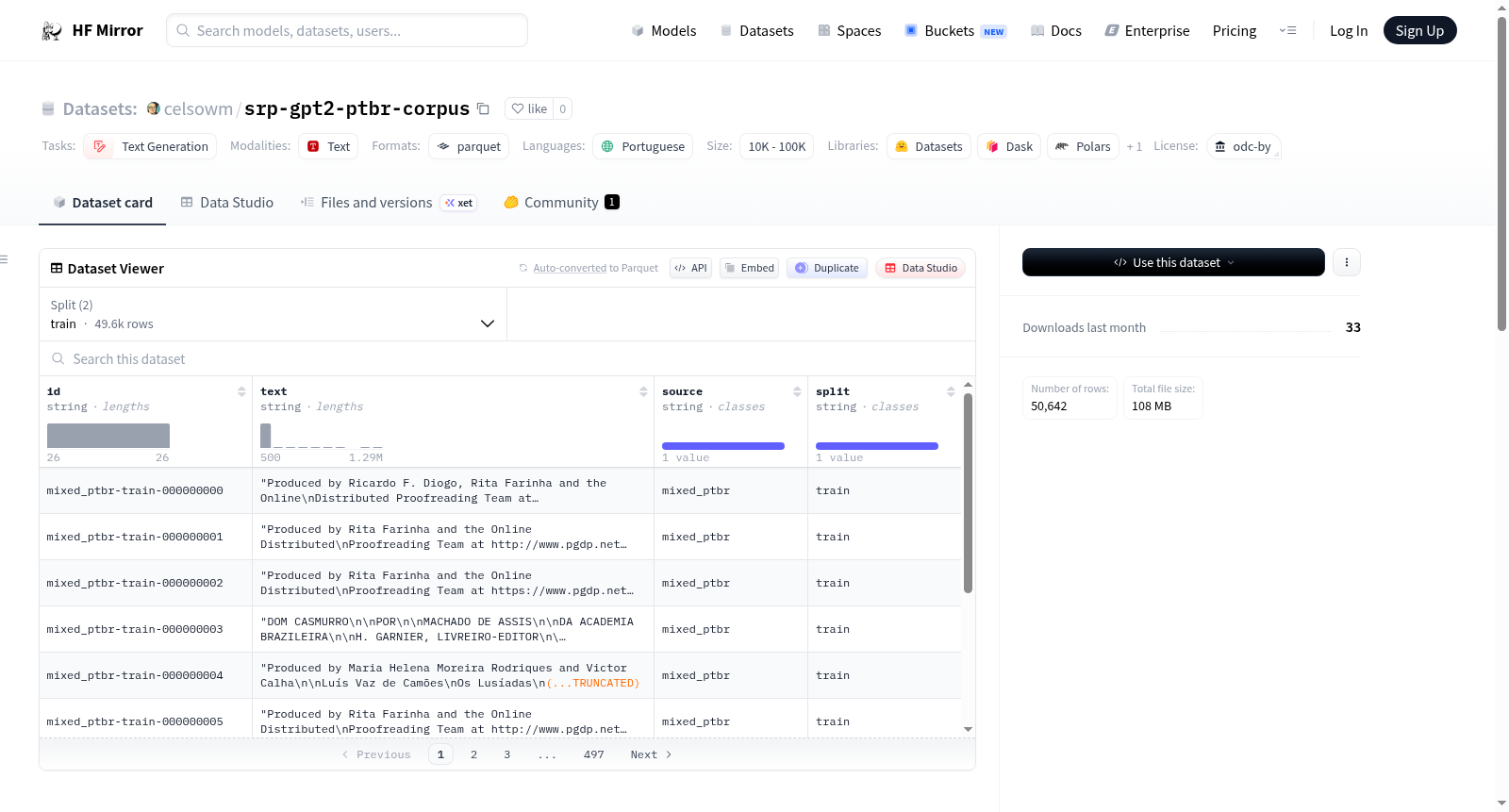Screen dimensions: 1509x812
Task: Click the Search this dataset field
Action: [507, 358]
